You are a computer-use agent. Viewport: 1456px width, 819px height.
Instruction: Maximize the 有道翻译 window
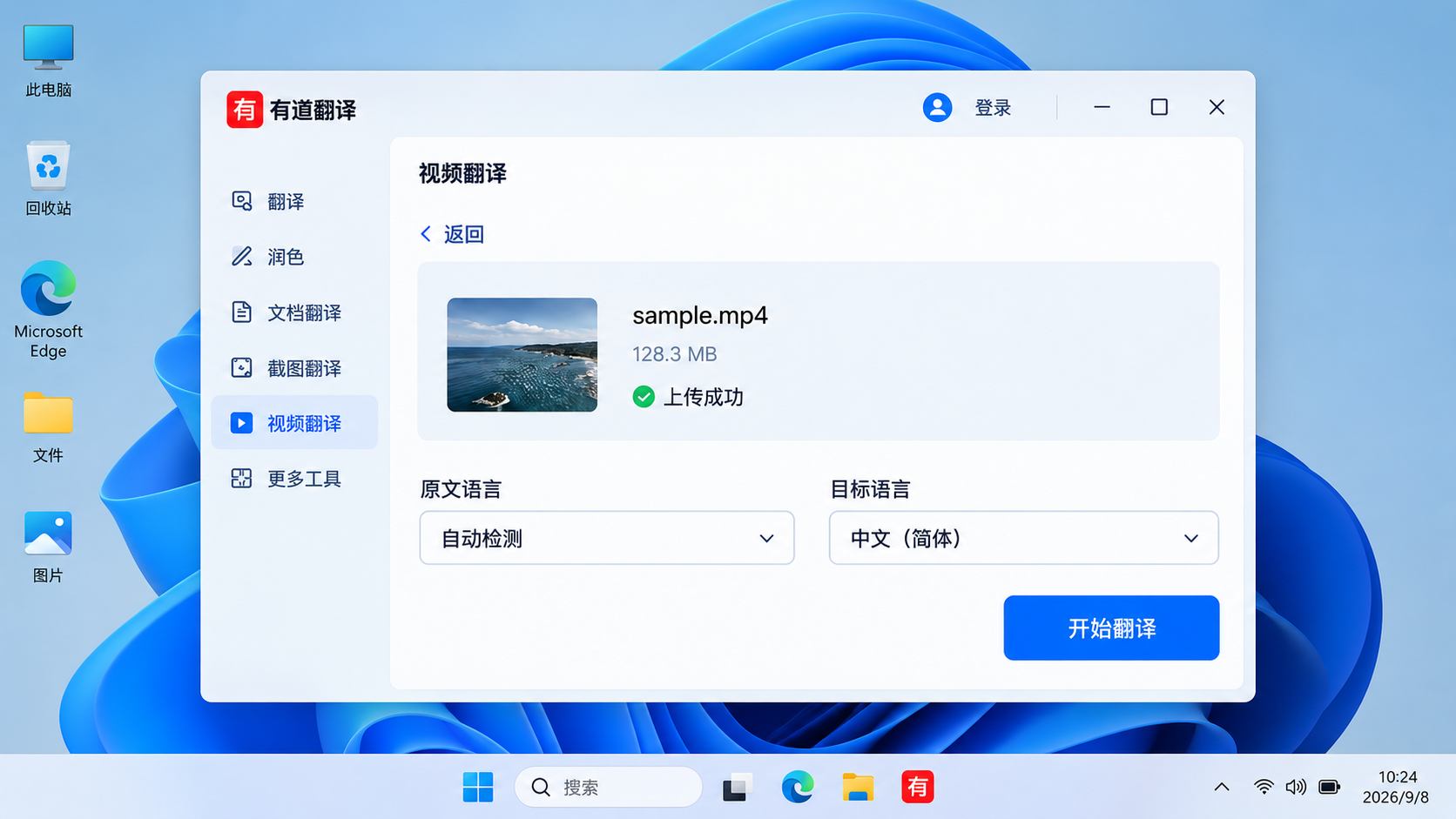tap(1159, 107)
